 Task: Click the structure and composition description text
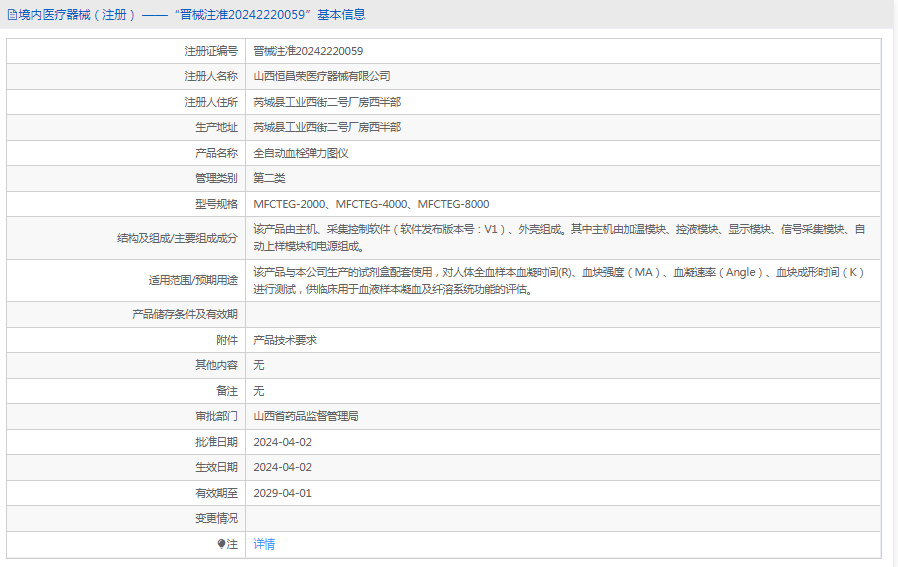click(x=559, y=238)
